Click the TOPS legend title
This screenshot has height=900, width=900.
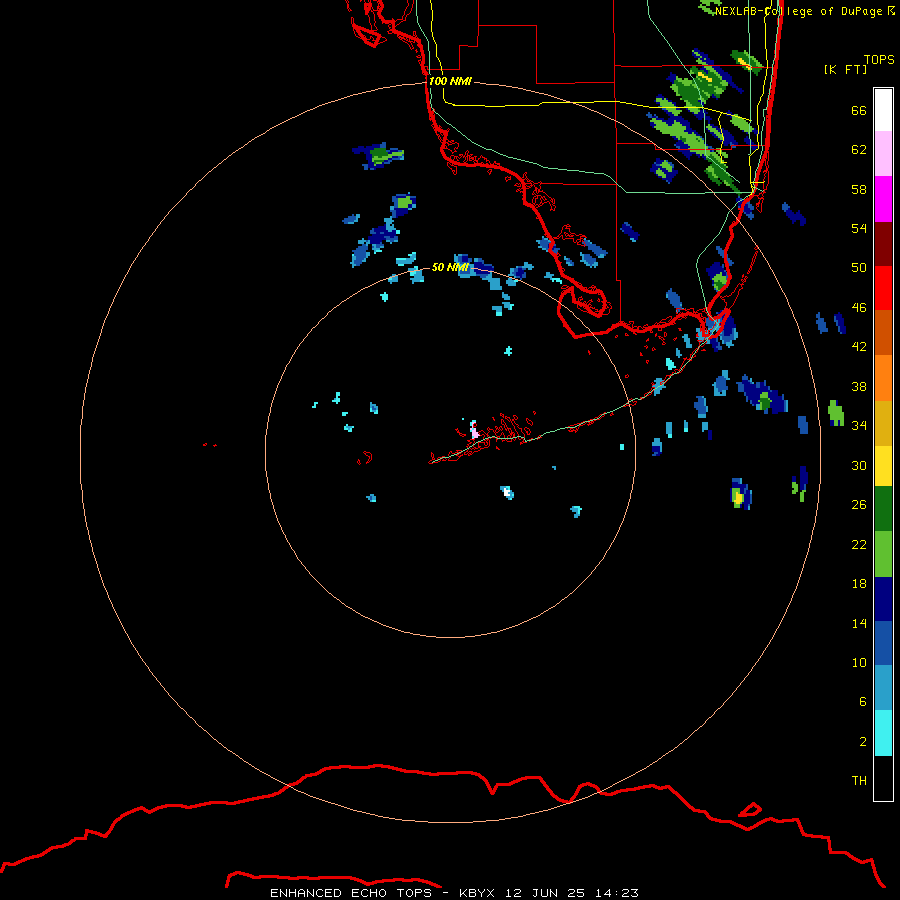(x=879, y=59)
